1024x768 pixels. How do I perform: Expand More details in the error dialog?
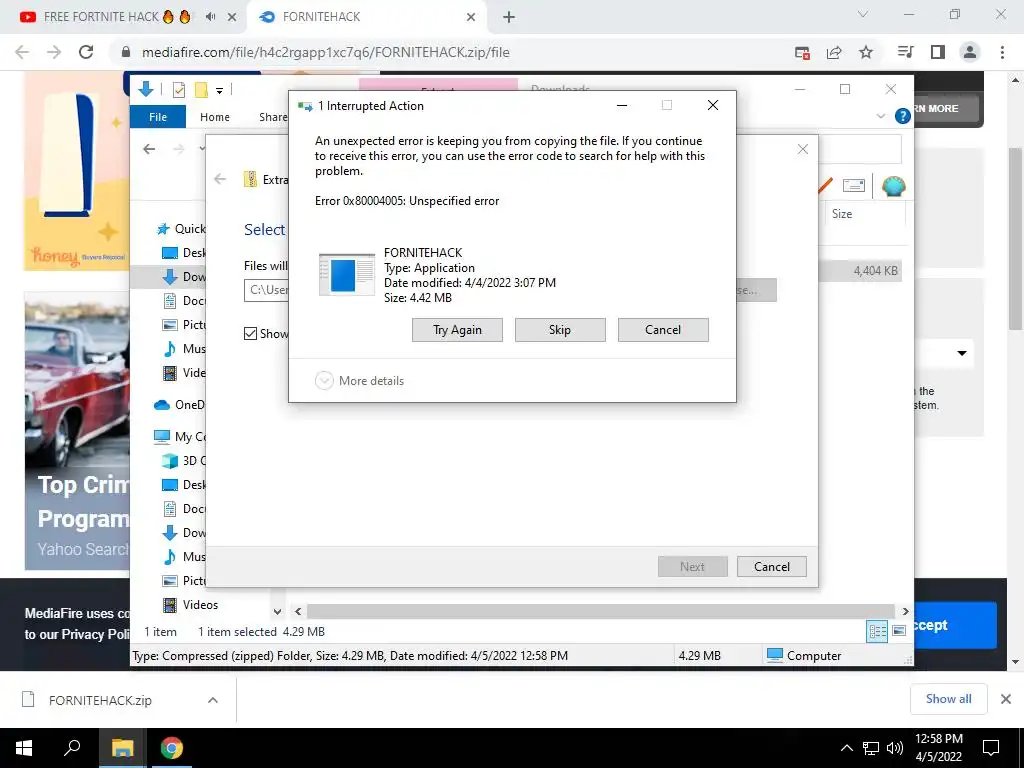[x=359, y=381]
